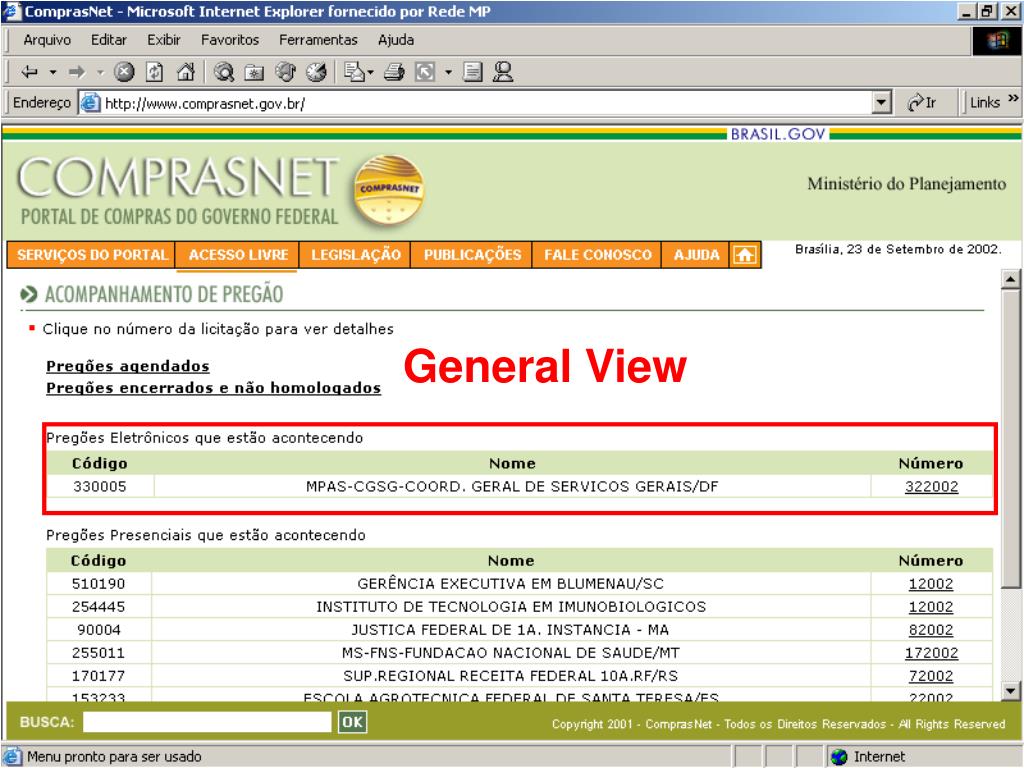Click the browser Home toolbar icon

point(186,72)
